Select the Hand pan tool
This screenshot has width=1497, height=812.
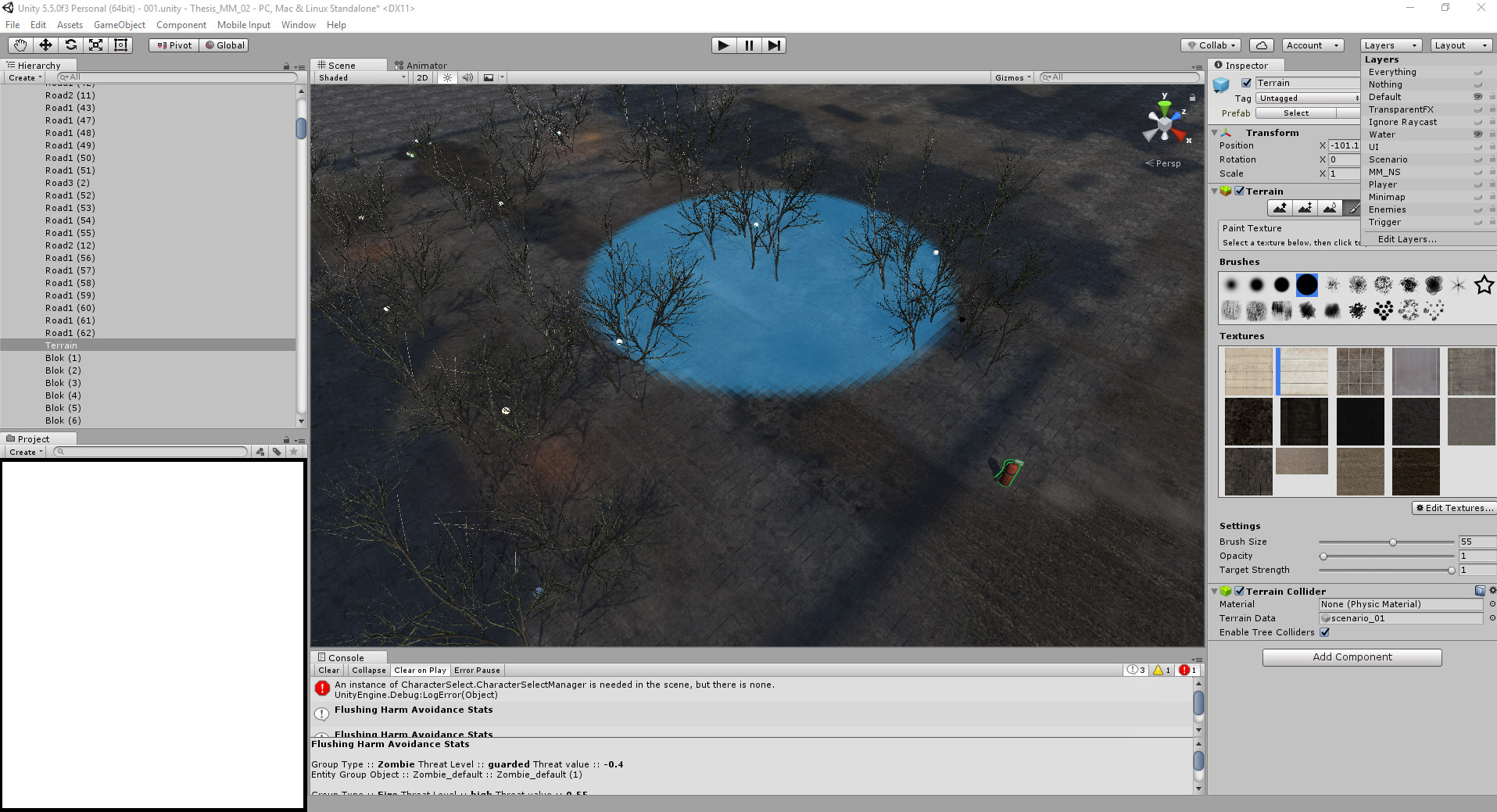[x=20, y=45]
